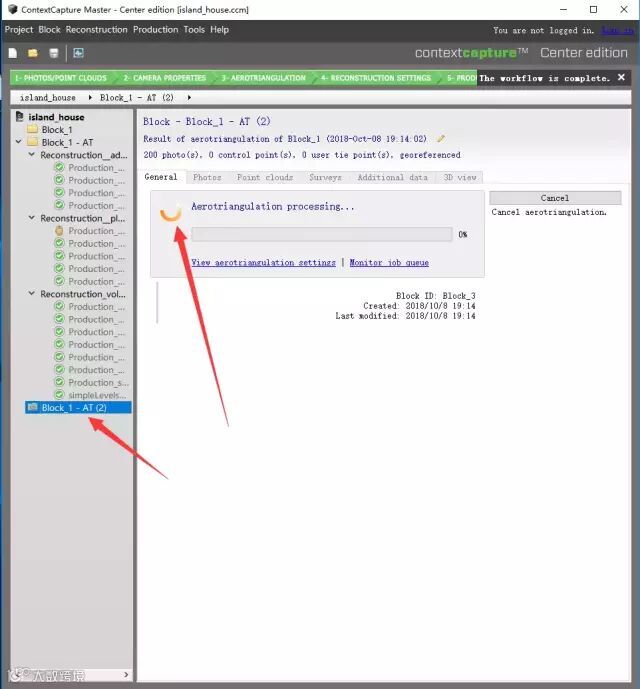The width and height of the screenshot is (640, 689).
Task: Click the Save project toolbar icon
Action: [54, 53]
